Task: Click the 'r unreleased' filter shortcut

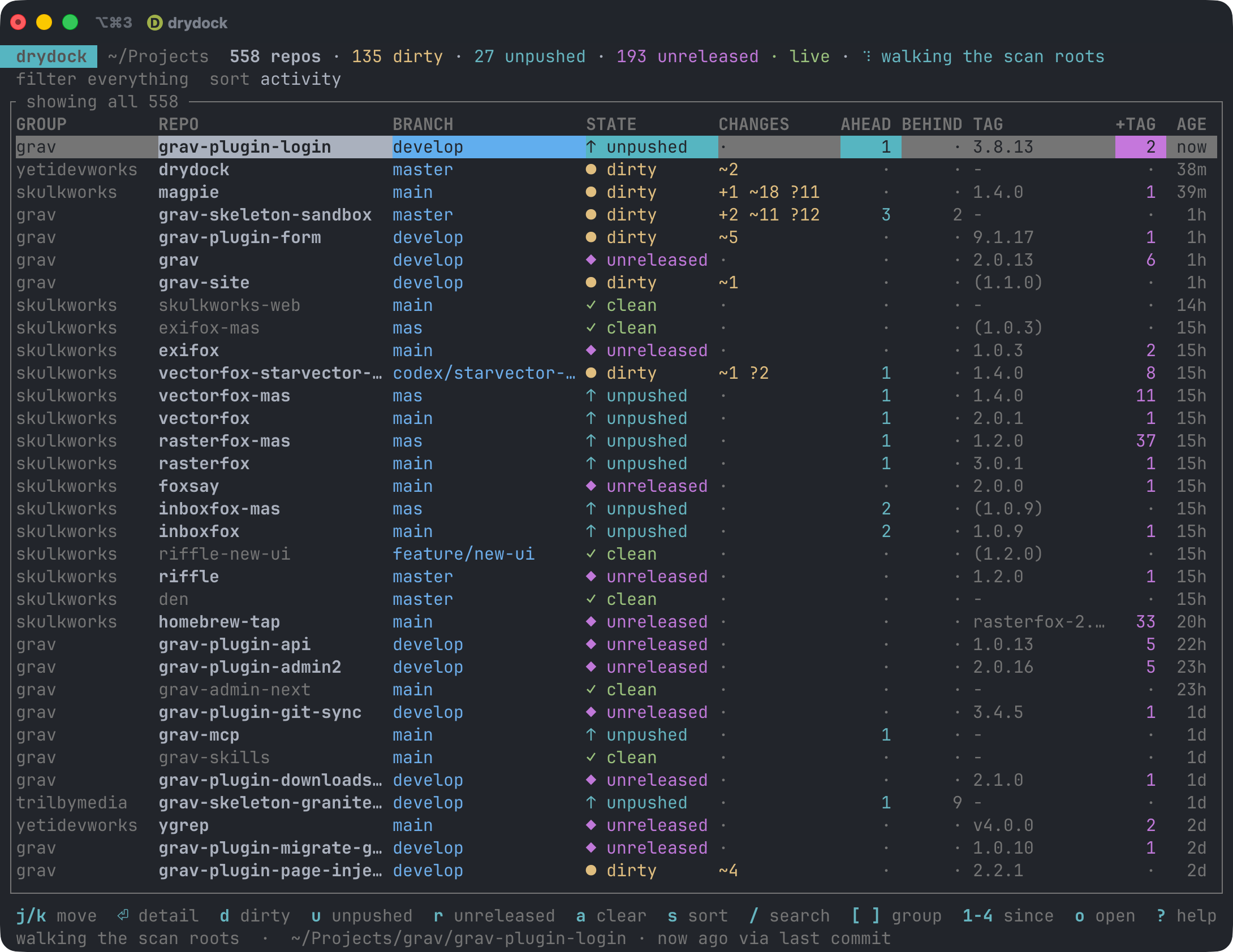Action: [494, 916]
